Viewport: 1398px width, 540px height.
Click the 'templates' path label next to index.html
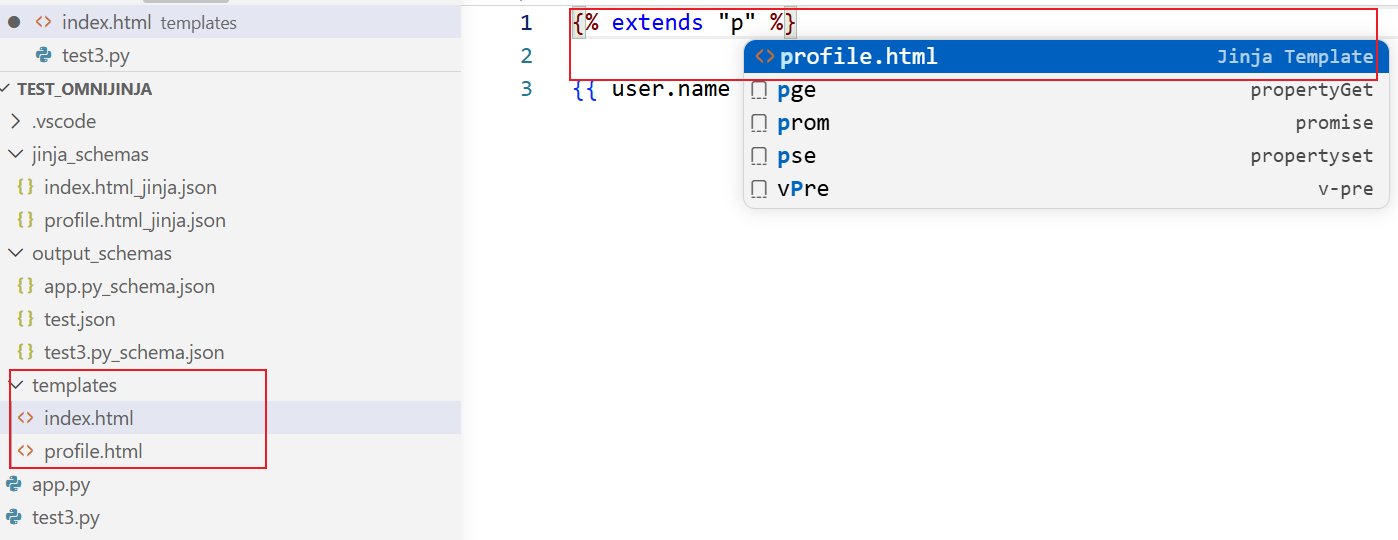pos(198,23)
